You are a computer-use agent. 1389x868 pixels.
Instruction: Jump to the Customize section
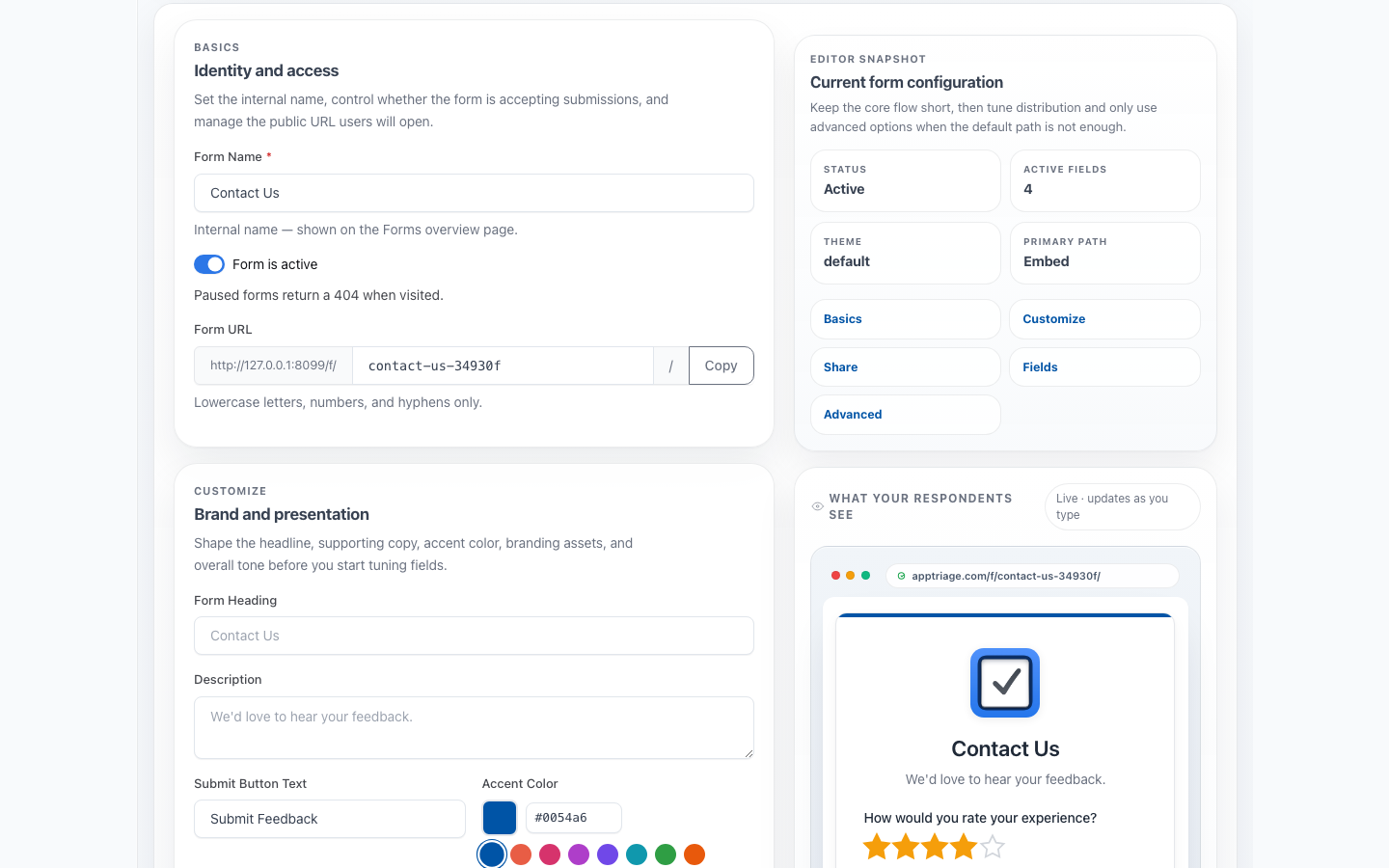tap(1104, 319)
